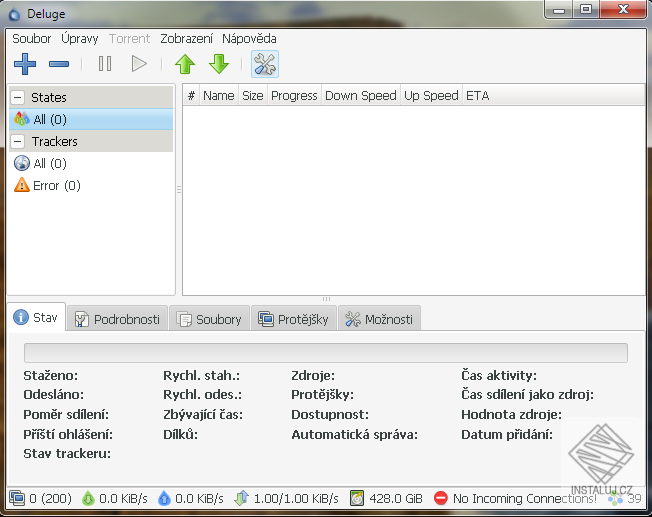This screenshot has width=652, height=517.
Task: Select All (0) under States
Action: pyautogui.click(x=91, y=119)
